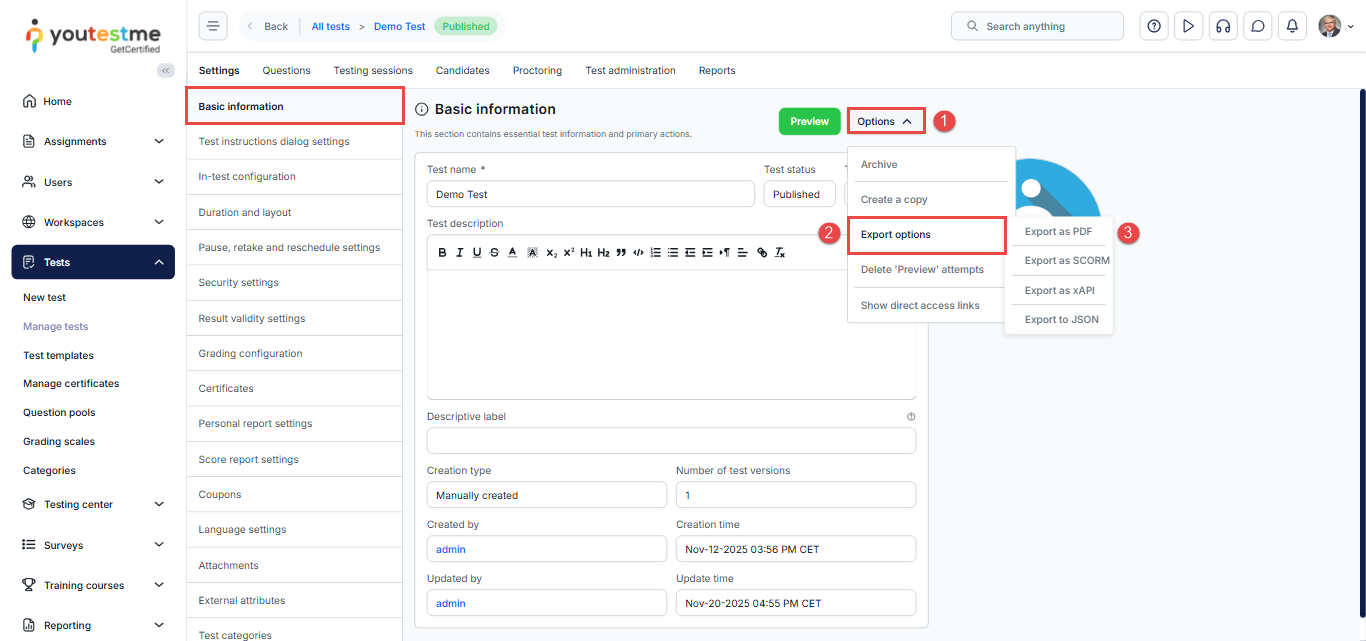Screen dimensions: 1366x641
Task: Click the headphones support icon
Action: pos(1222,26)
